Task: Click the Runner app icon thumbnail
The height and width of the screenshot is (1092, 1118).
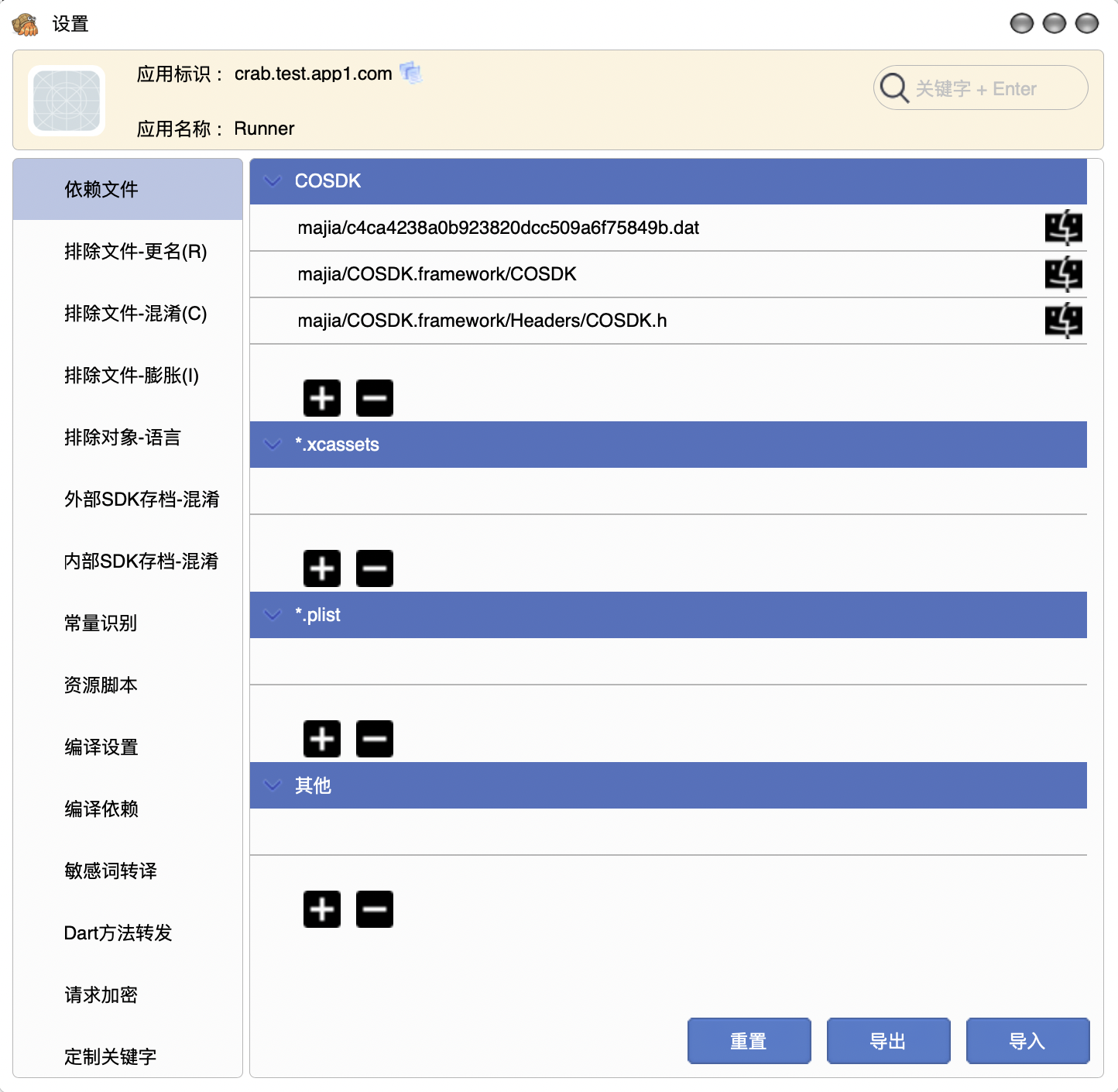Action: click(67, 101)
